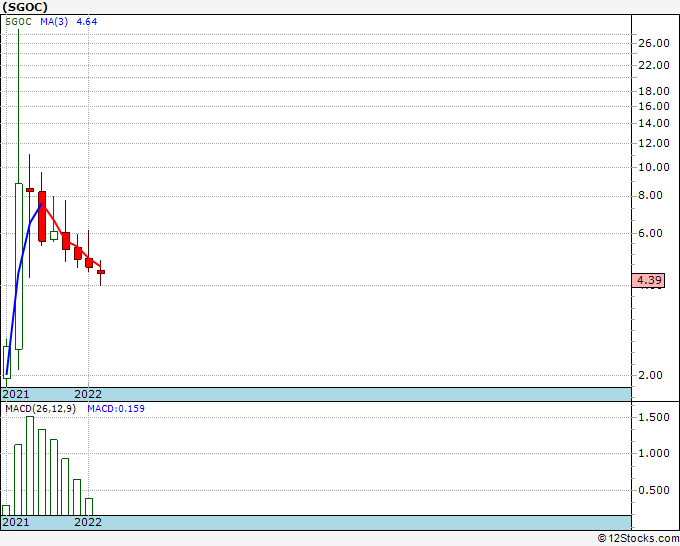
Task: Click the MA(3) indicator label
Action: click(54, 22)
